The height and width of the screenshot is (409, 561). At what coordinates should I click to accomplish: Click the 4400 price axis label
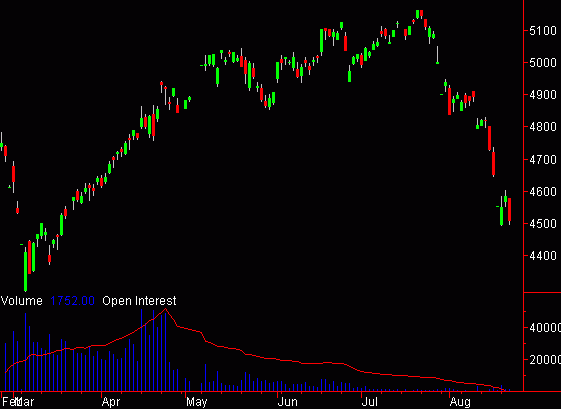[x=543, y=256]
